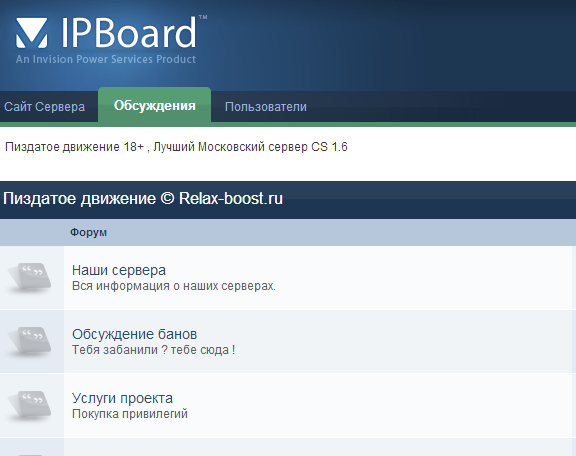Open the Пользователи tab

click(x=266, y=107)
